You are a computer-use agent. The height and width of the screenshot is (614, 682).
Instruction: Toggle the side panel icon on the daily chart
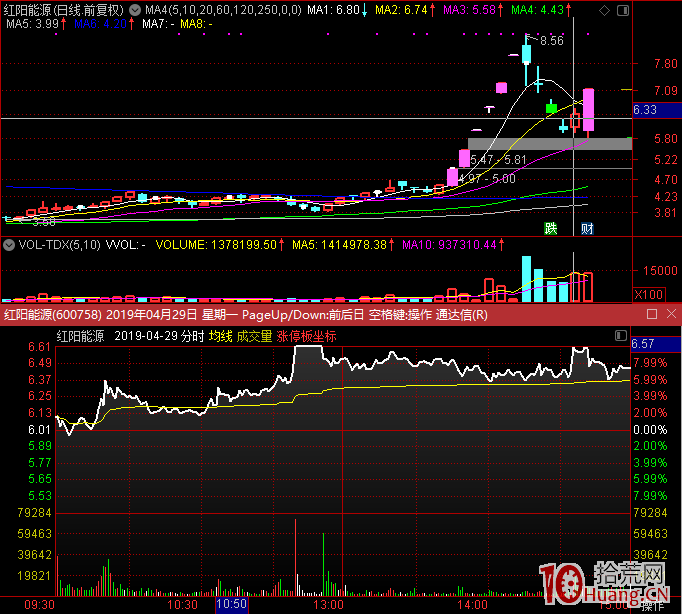pyautogui.click(x=623, y=10)
